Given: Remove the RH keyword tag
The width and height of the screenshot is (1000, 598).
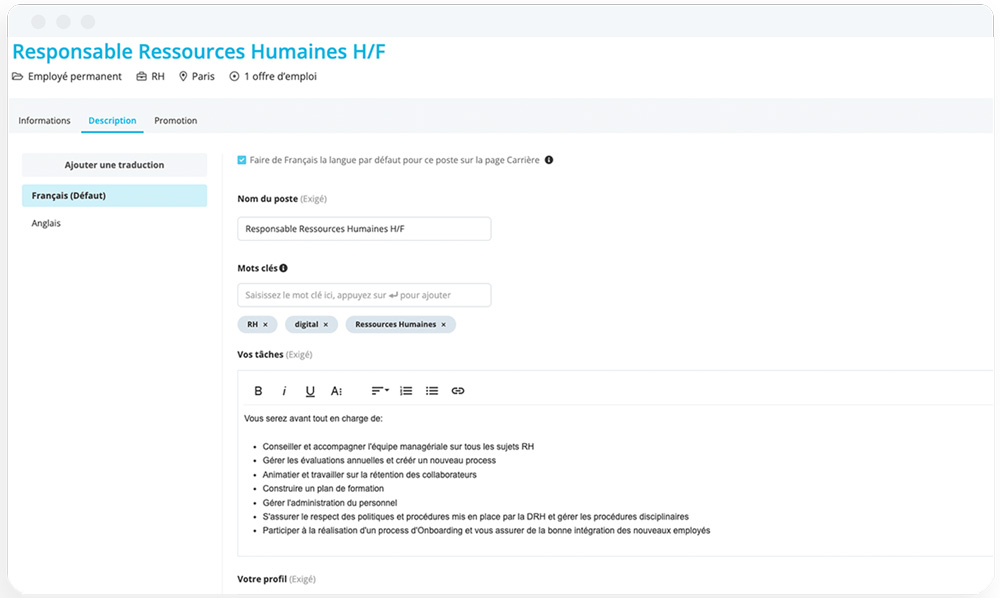Looking at the screenshot, I should [265, 325].
